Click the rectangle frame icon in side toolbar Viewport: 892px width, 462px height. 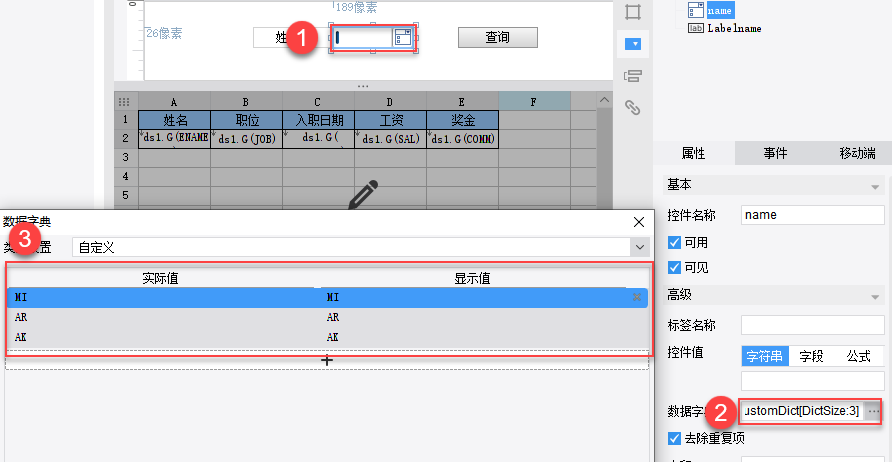tap(633, 12)
